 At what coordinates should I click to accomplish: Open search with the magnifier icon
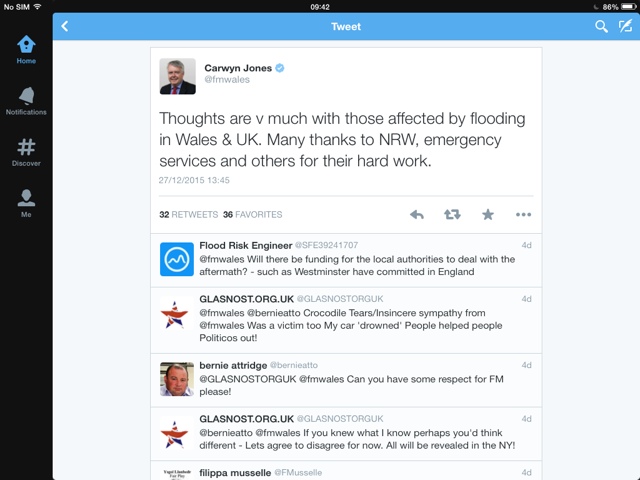tap(601, 27)
